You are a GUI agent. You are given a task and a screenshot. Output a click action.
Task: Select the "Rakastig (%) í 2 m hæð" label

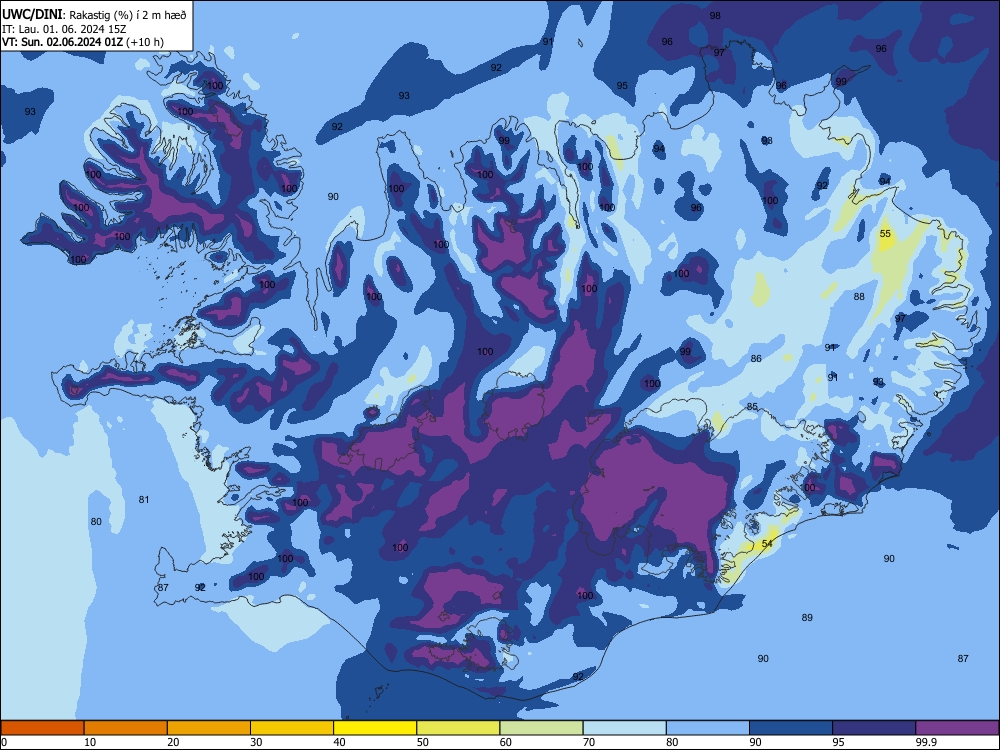pos(128,15)
